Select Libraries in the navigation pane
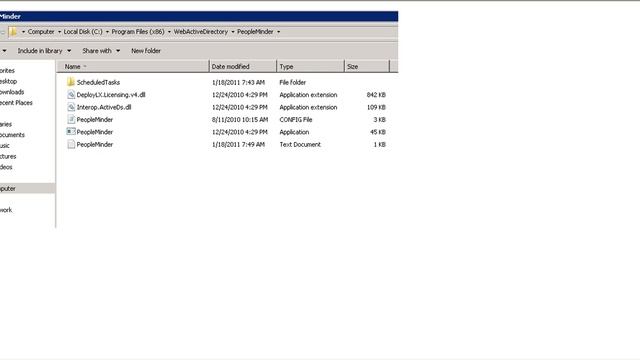The width and height of the screenshot is (640, 360). coord(6,124)
